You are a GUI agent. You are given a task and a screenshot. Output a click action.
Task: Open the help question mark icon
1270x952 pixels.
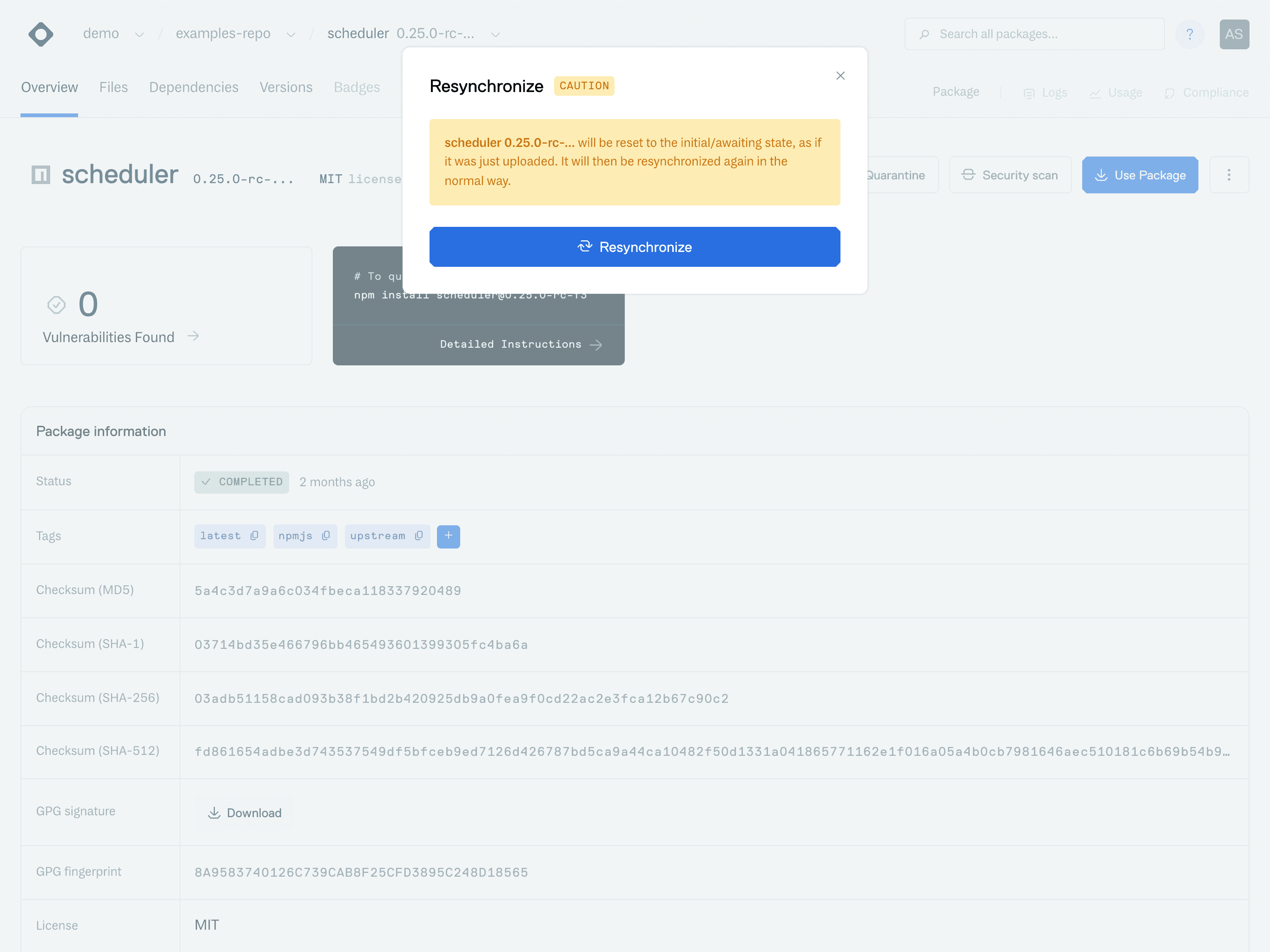point(1190,34)
